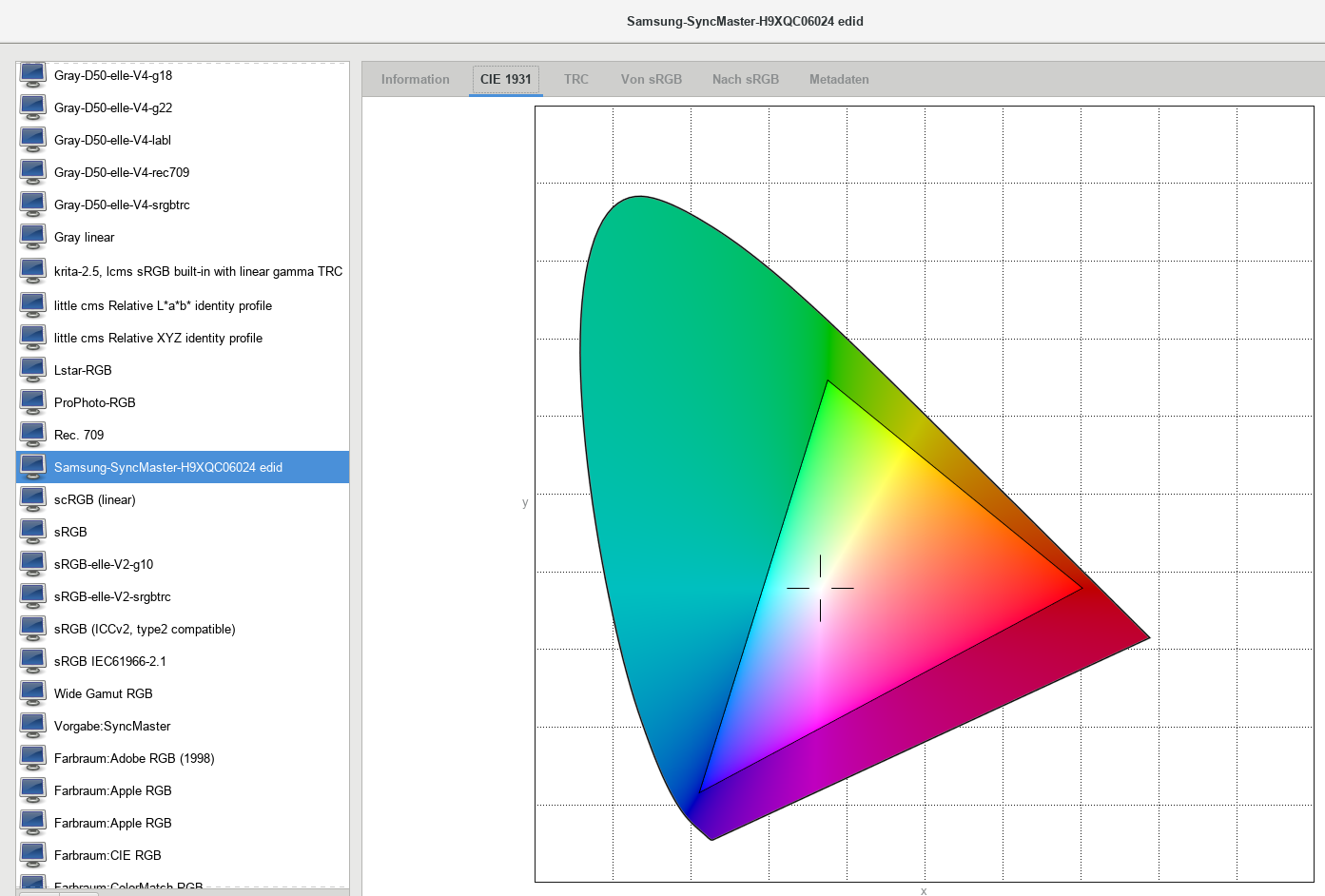
Task: Click the monitor icon of selected Samsung-SyncMaster profile
Action: point(33,467)
